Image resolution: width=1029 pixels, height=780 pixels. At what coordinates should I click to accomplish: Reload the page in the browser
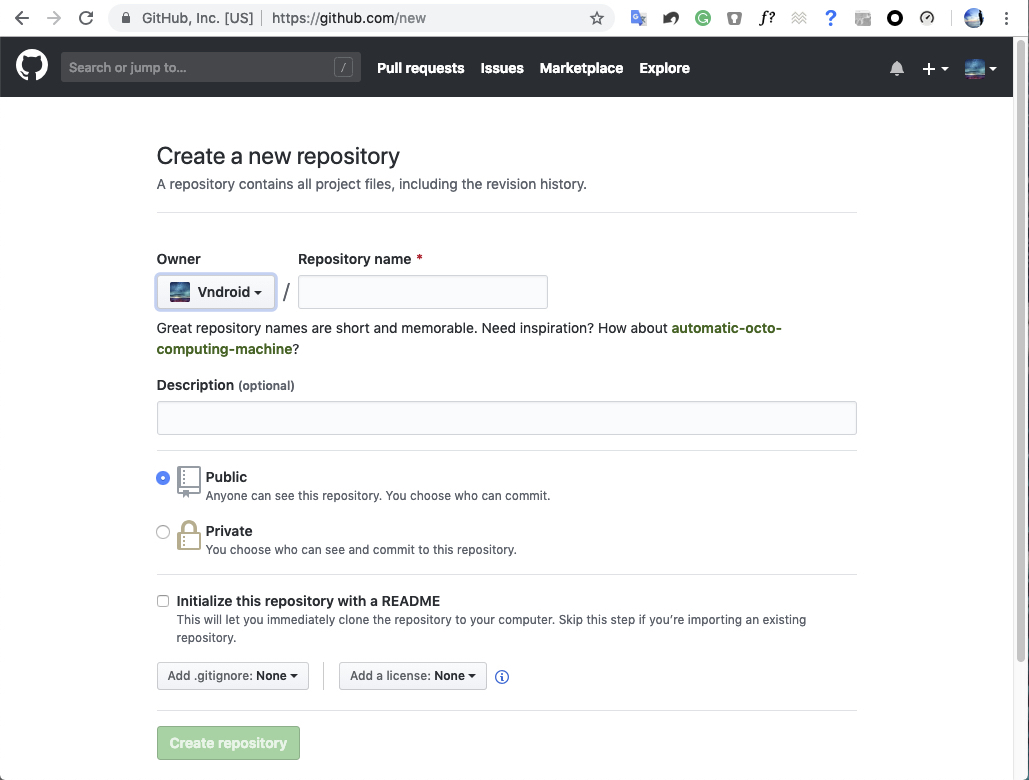click(x=86, y=18)
